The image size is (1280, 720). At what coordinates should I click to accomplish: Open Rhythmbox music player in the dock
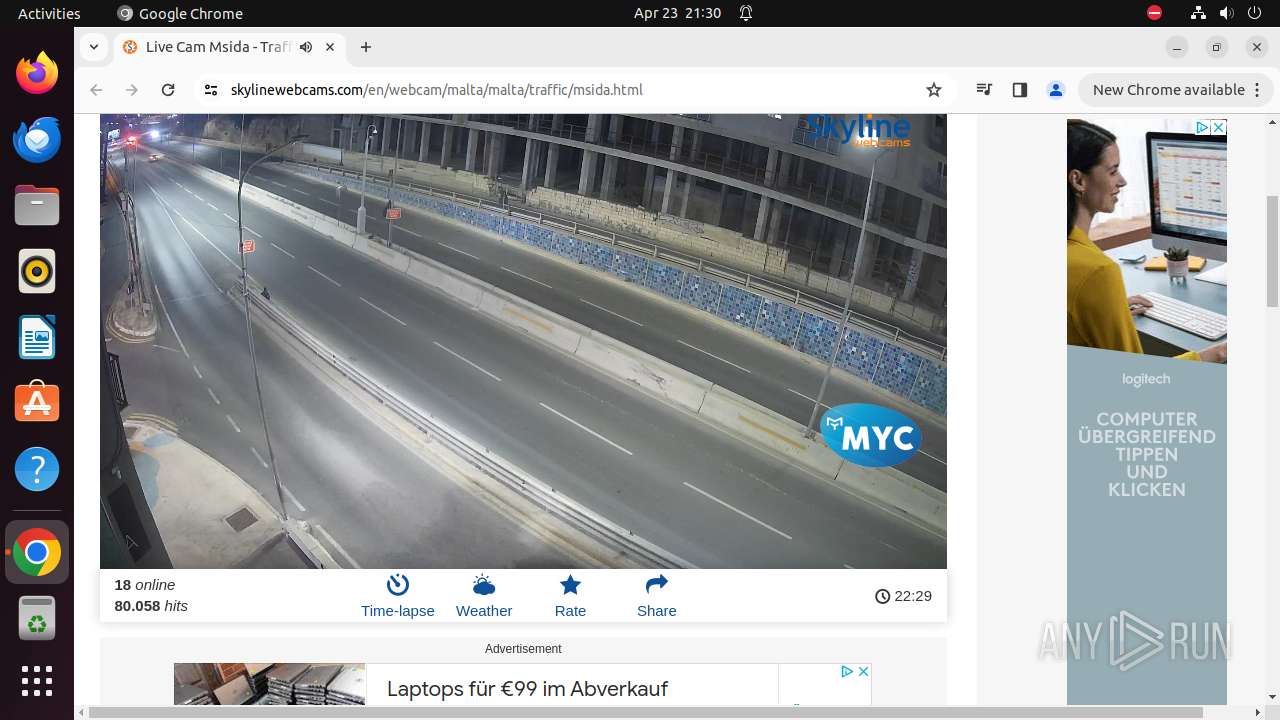tap(37, 271)
